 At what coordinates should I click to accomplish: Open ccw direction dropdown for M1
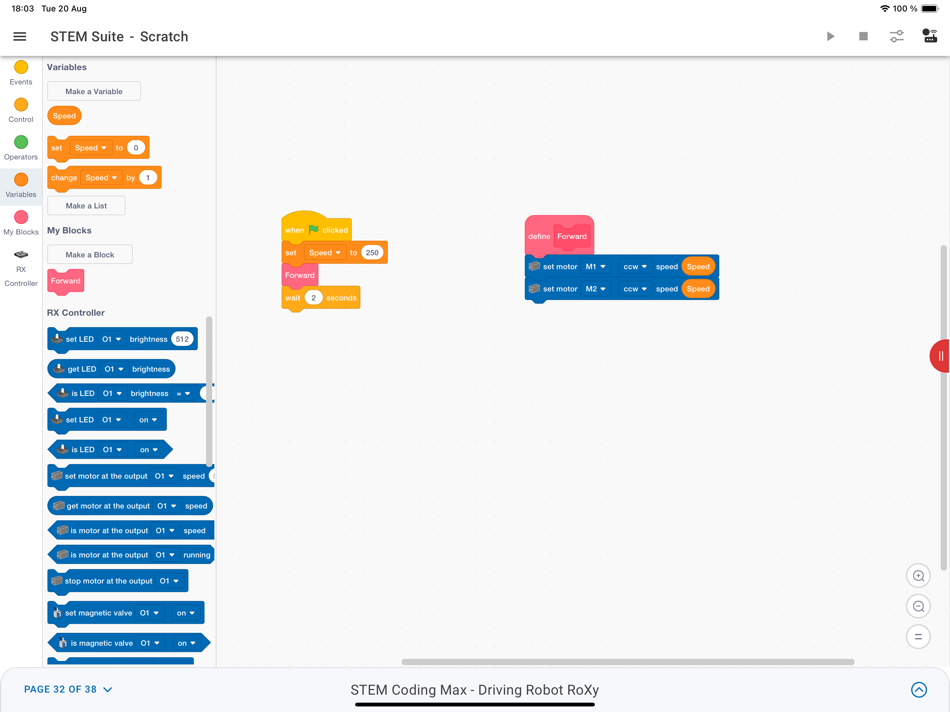coord(634,267)
